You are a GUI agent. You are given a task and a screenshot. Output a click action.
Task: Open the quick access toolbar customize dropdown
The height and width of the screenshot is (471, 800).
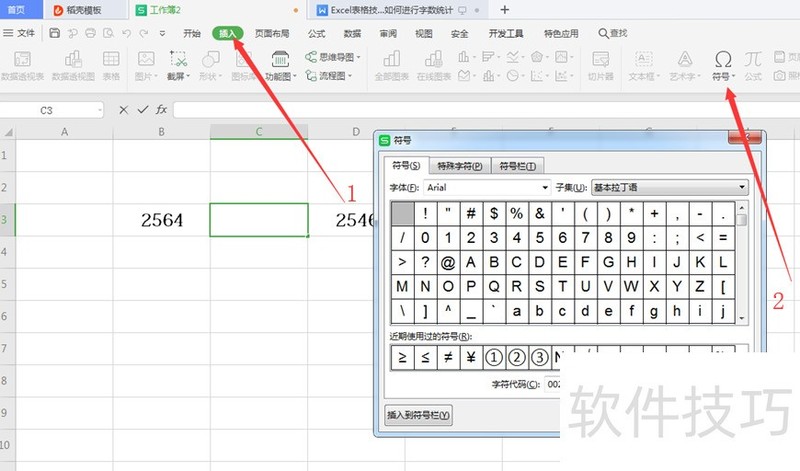pyautogui.click(x=162, y=33)
